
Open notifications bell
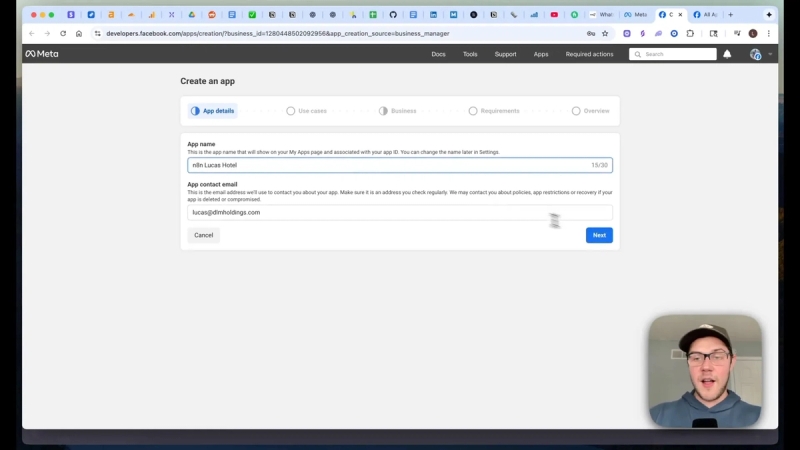click(727, 54)
